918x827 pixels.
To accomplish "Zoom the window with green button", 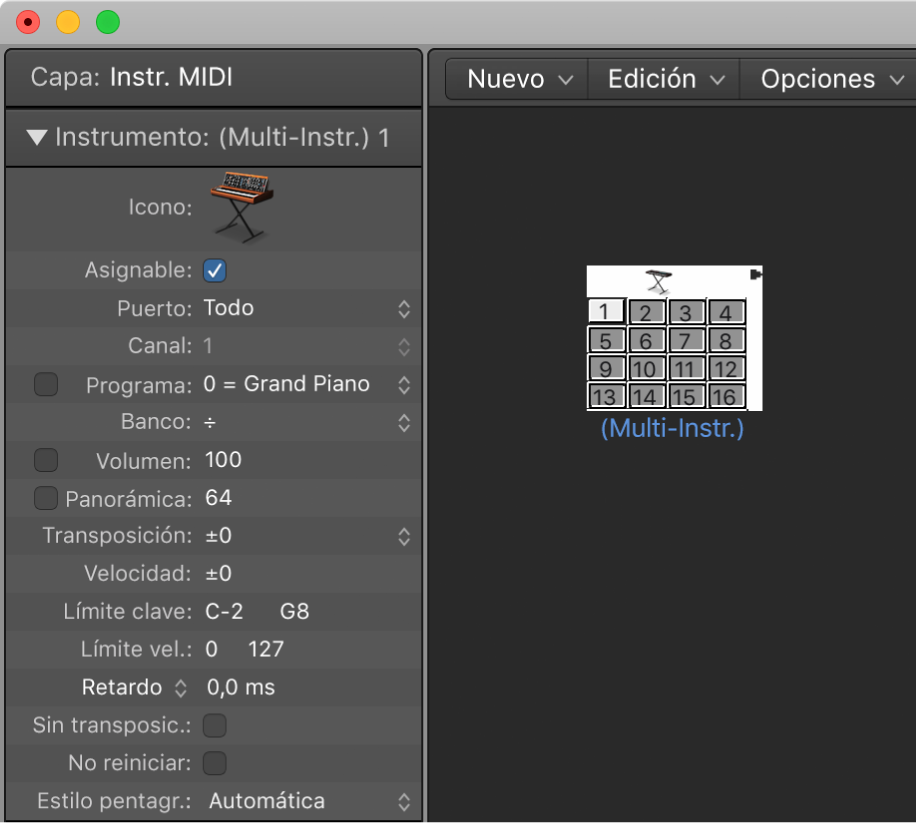I will pos(108,22).
